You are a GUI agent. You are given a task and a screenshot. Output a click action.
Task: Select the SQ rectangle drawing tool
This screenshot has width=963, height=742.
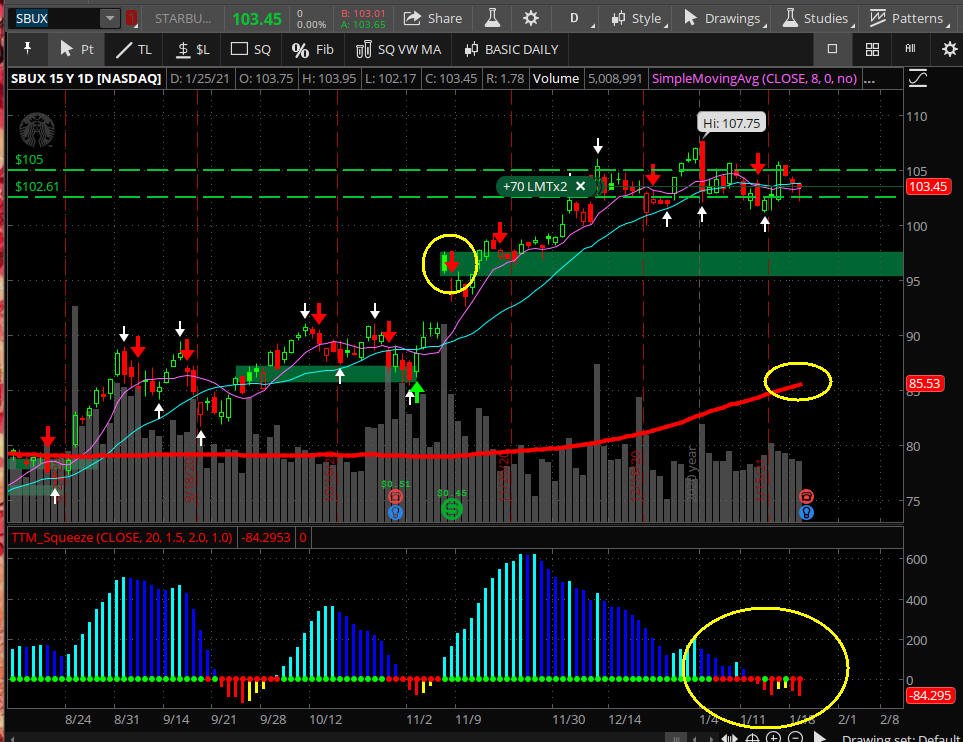250,49
